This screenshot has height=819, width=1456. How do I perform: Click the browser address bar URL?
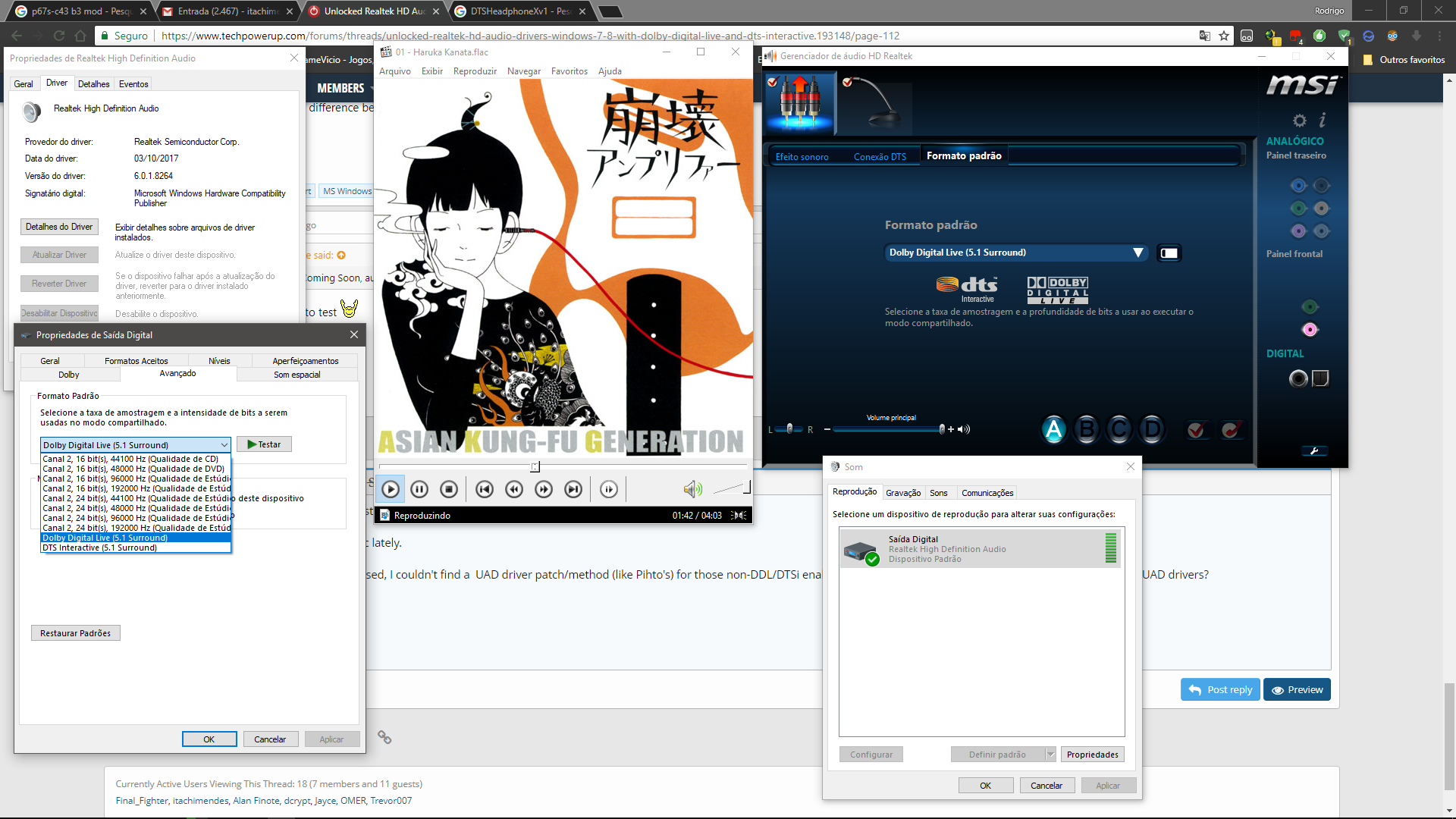coord(530,36)
